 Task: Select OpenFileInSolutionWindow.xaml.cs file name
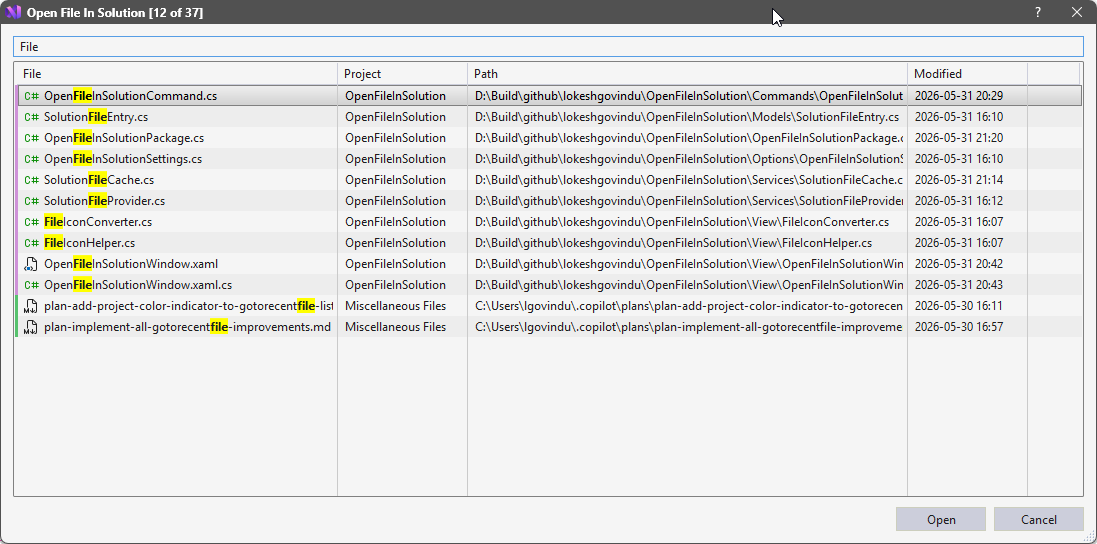tap(138, 285)
